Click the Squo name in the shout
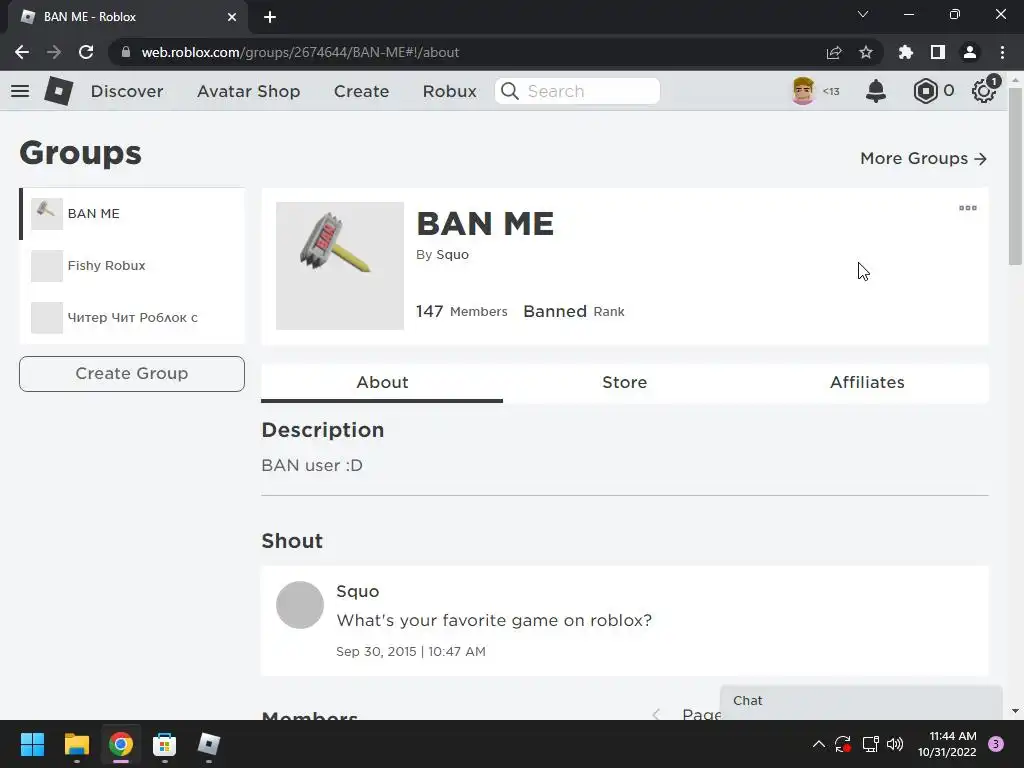The height and width of the screenshot is (768, 1024). (358, 592)
